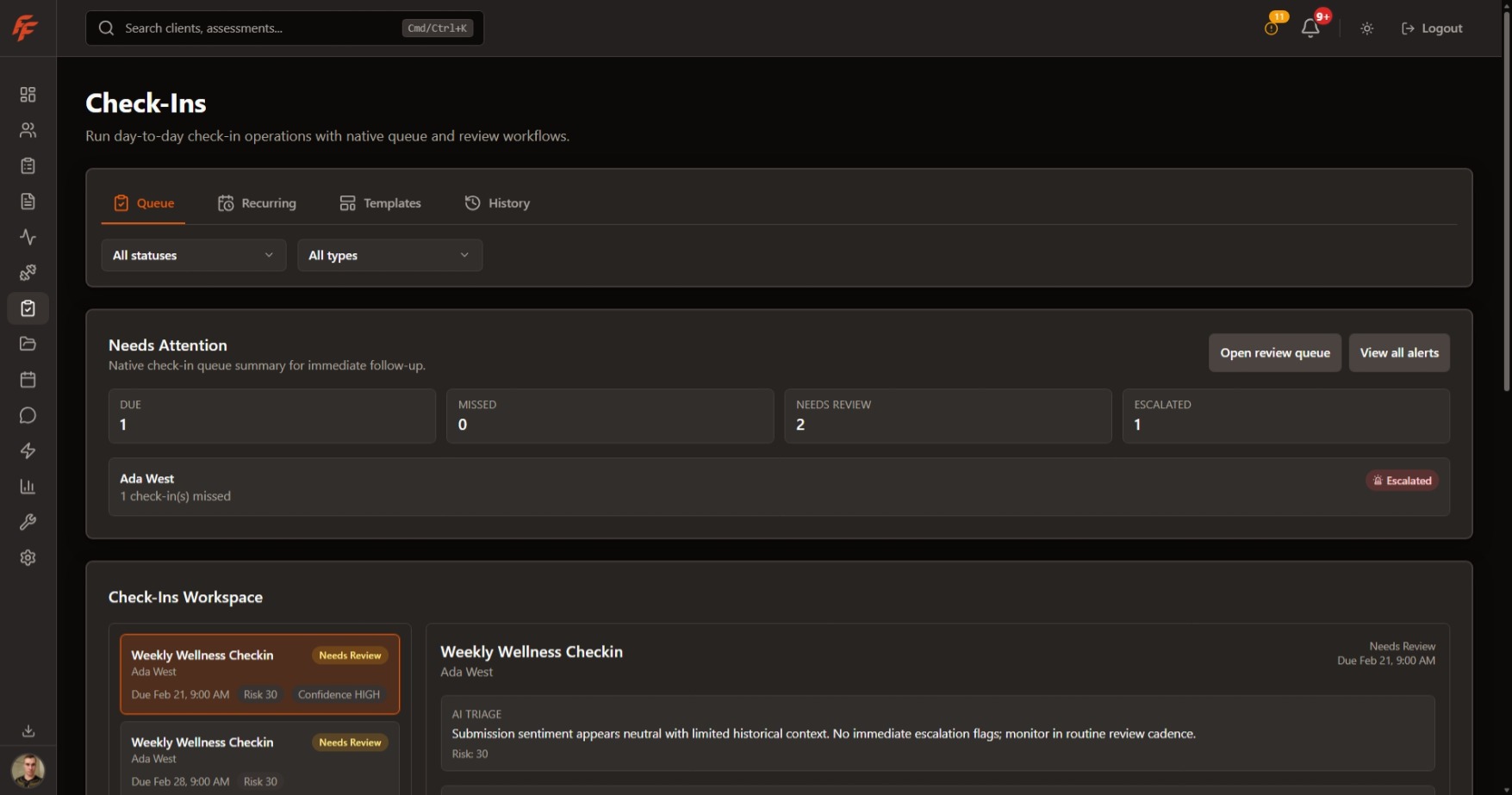Screen dimensions: 1512x795
Task: Click the dumbbell workouts icon
Action: point(28,272)
